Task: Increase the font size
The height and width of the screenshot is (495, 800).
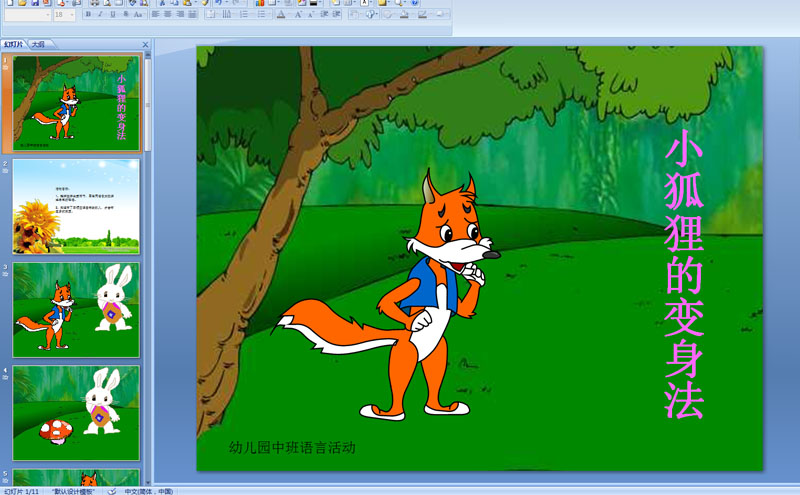Action: (298, 14)
